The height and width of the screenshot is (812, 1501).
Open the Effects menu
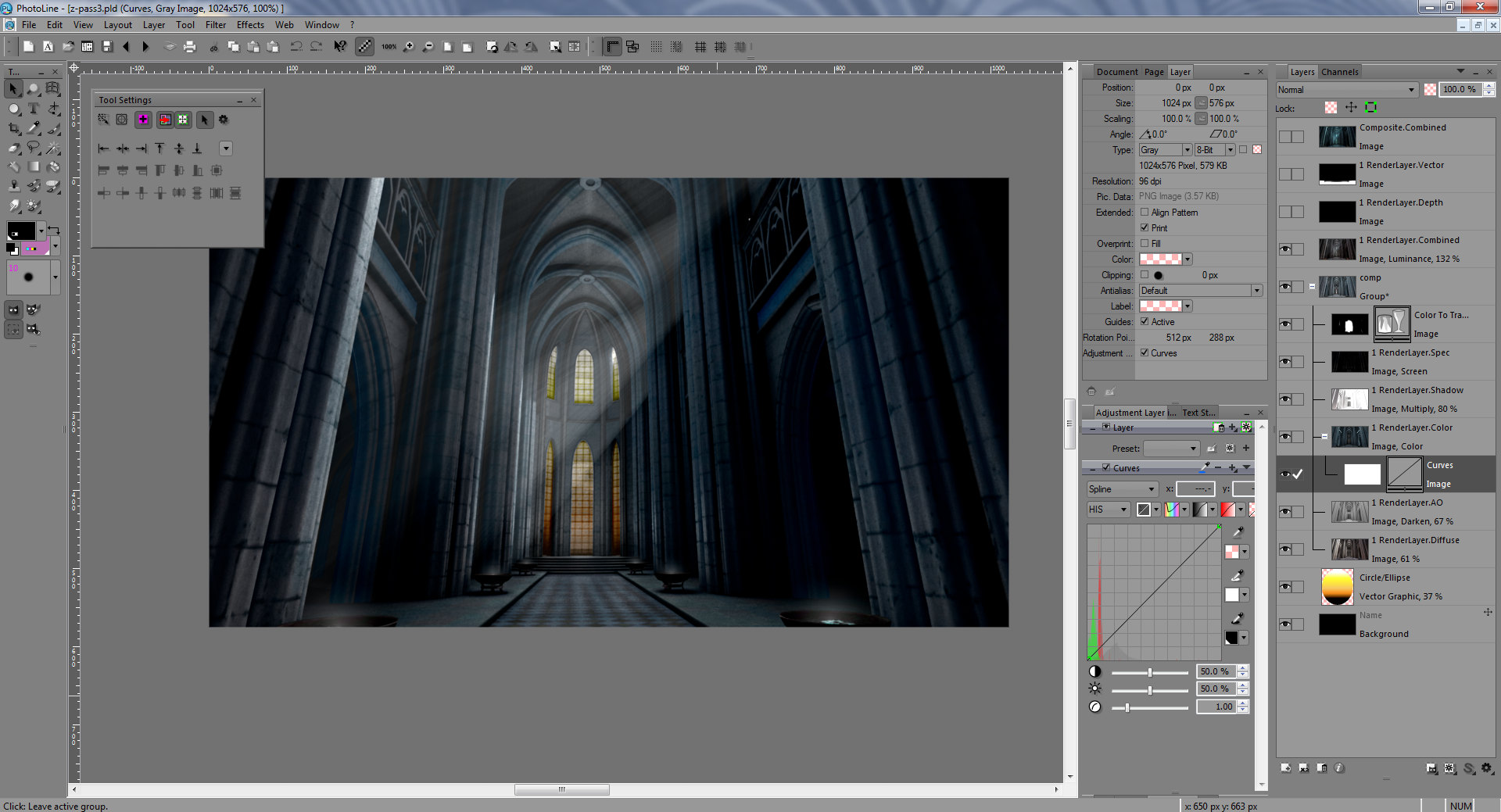point(250,25)
